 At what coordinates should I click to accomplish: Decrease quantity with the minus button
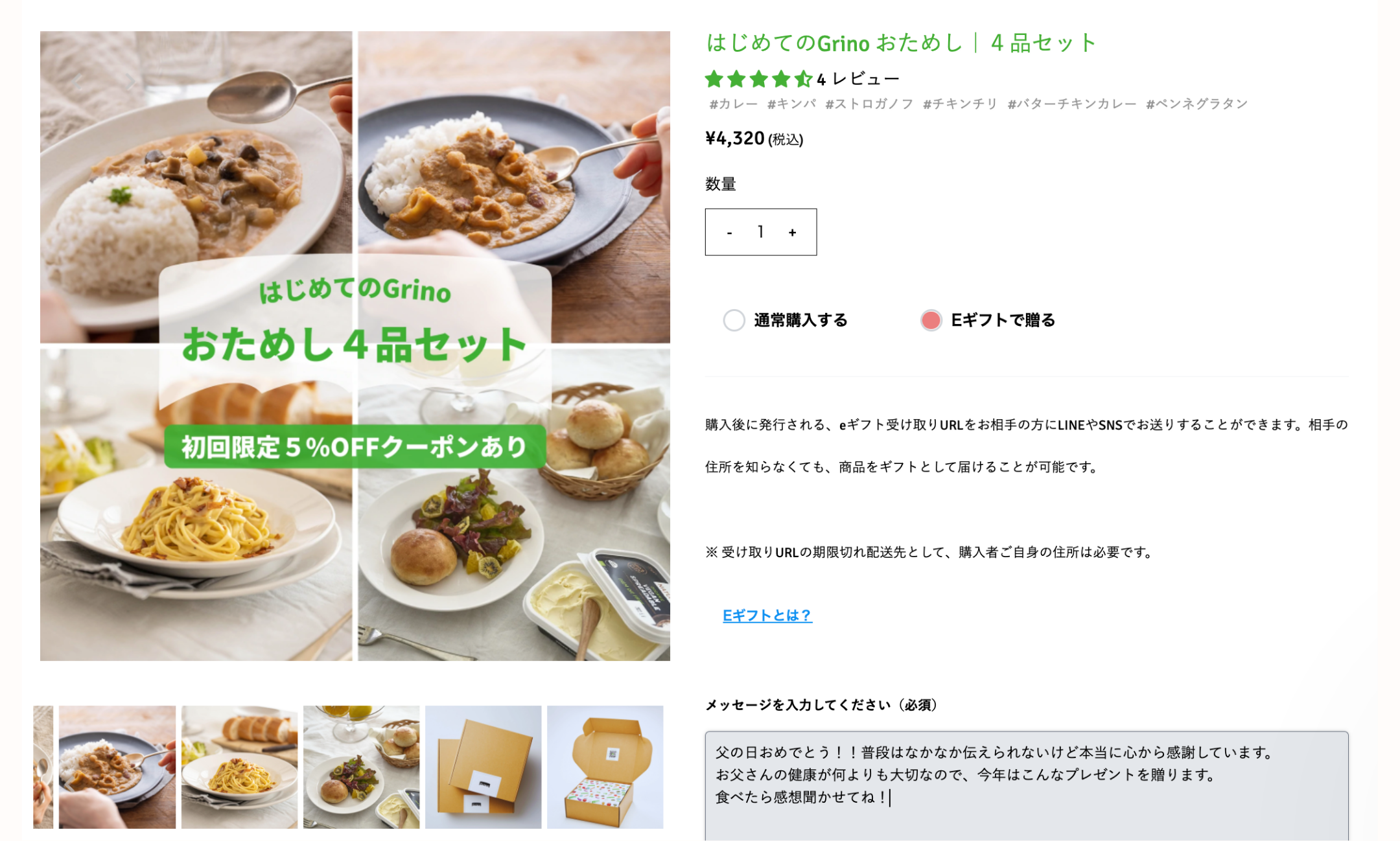730,233
